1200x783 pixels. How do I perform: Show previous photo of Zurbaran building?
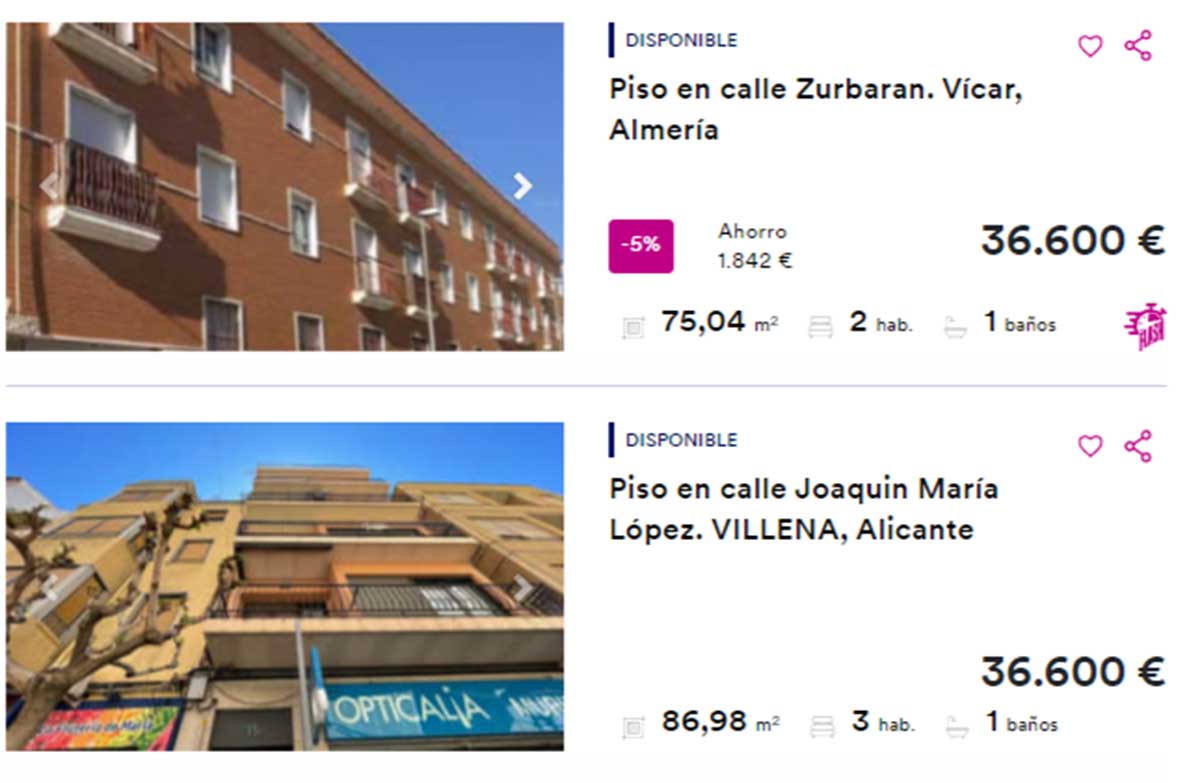click(x=48, y=186)
